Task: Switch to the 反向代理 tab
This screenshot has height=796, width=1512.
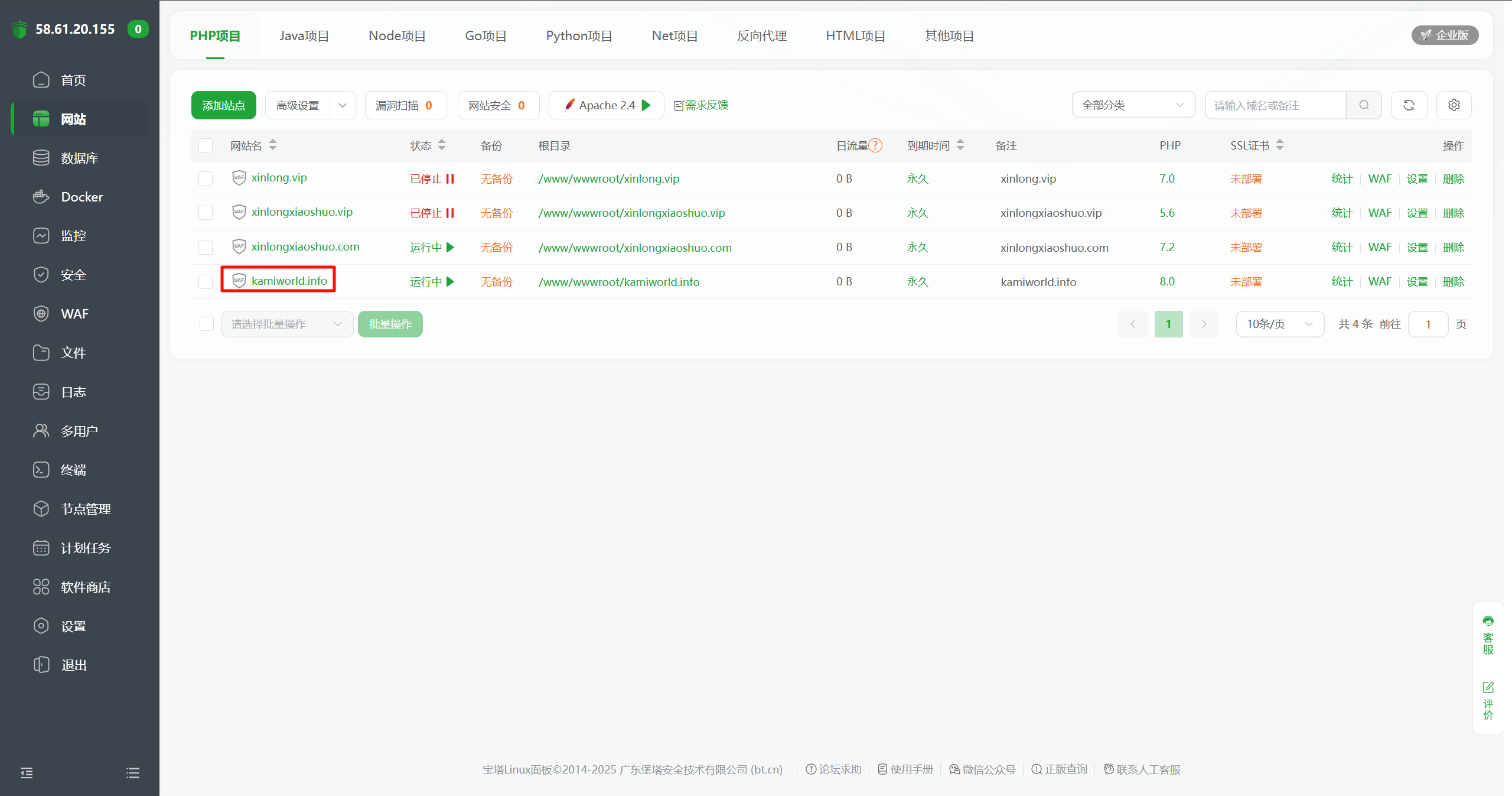Action: (761, 35)
